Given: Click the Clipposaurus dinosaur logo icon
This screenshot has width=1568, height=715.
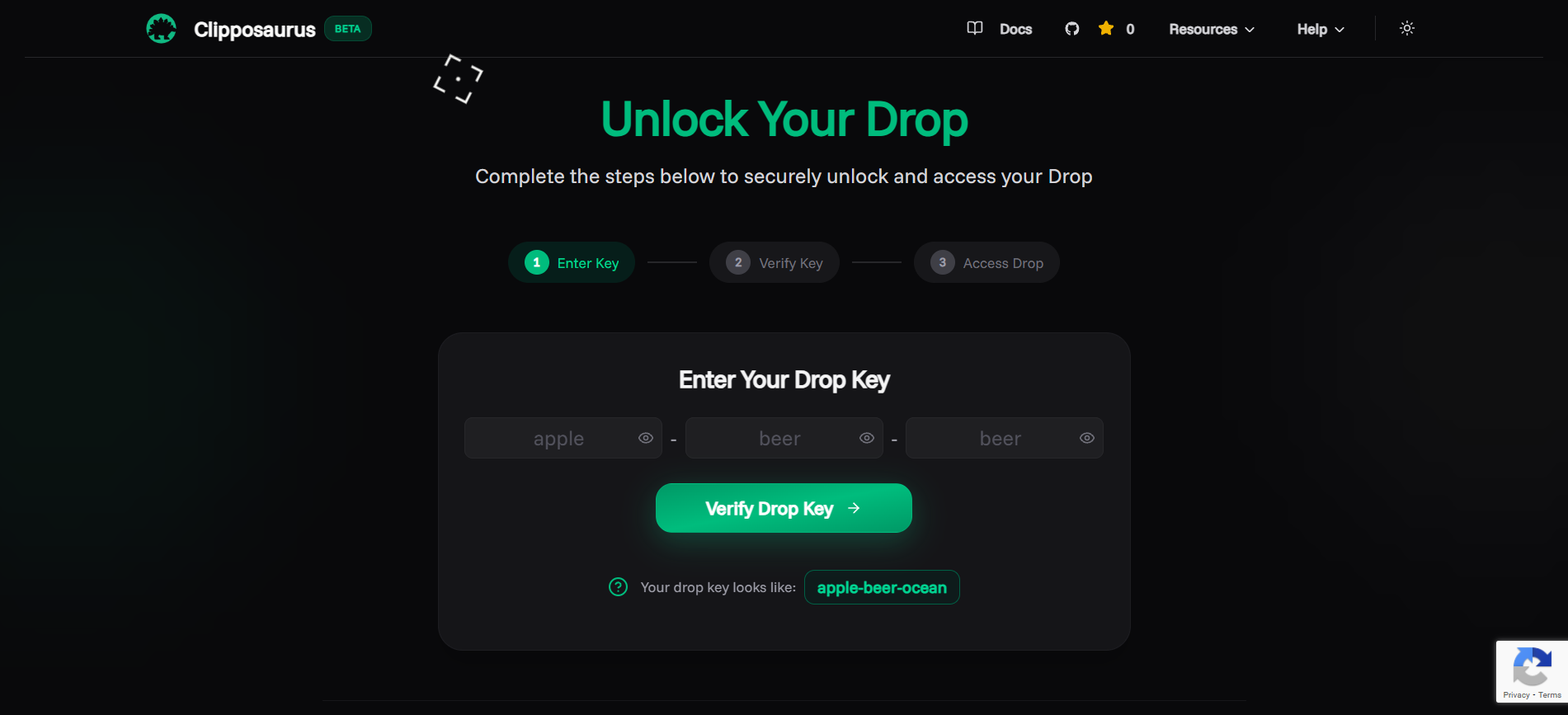Looking at the screenshot, I should coord(162,29).
